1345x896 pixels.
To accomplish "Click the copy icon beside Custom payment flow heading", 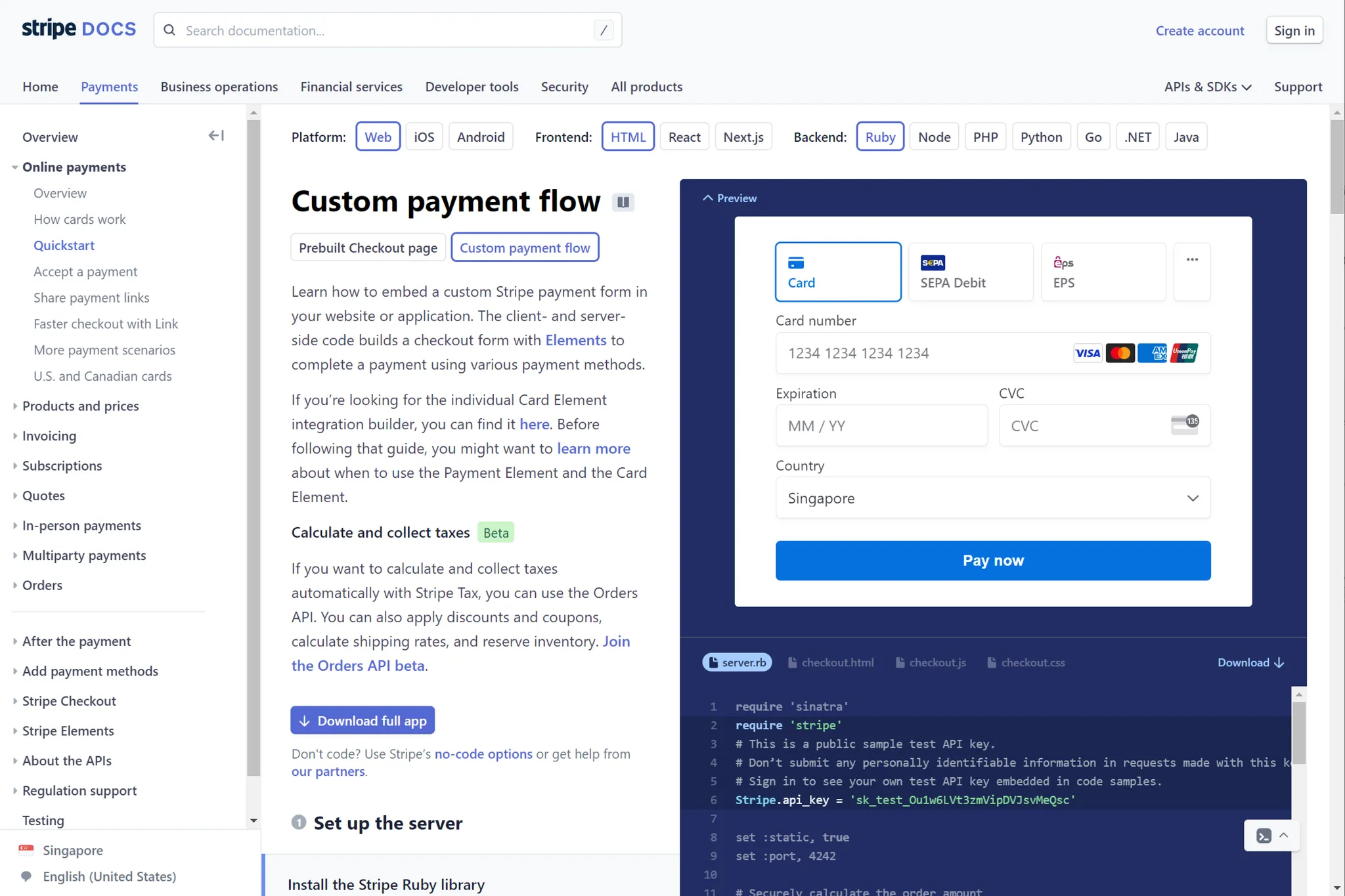I will point(623,202).
